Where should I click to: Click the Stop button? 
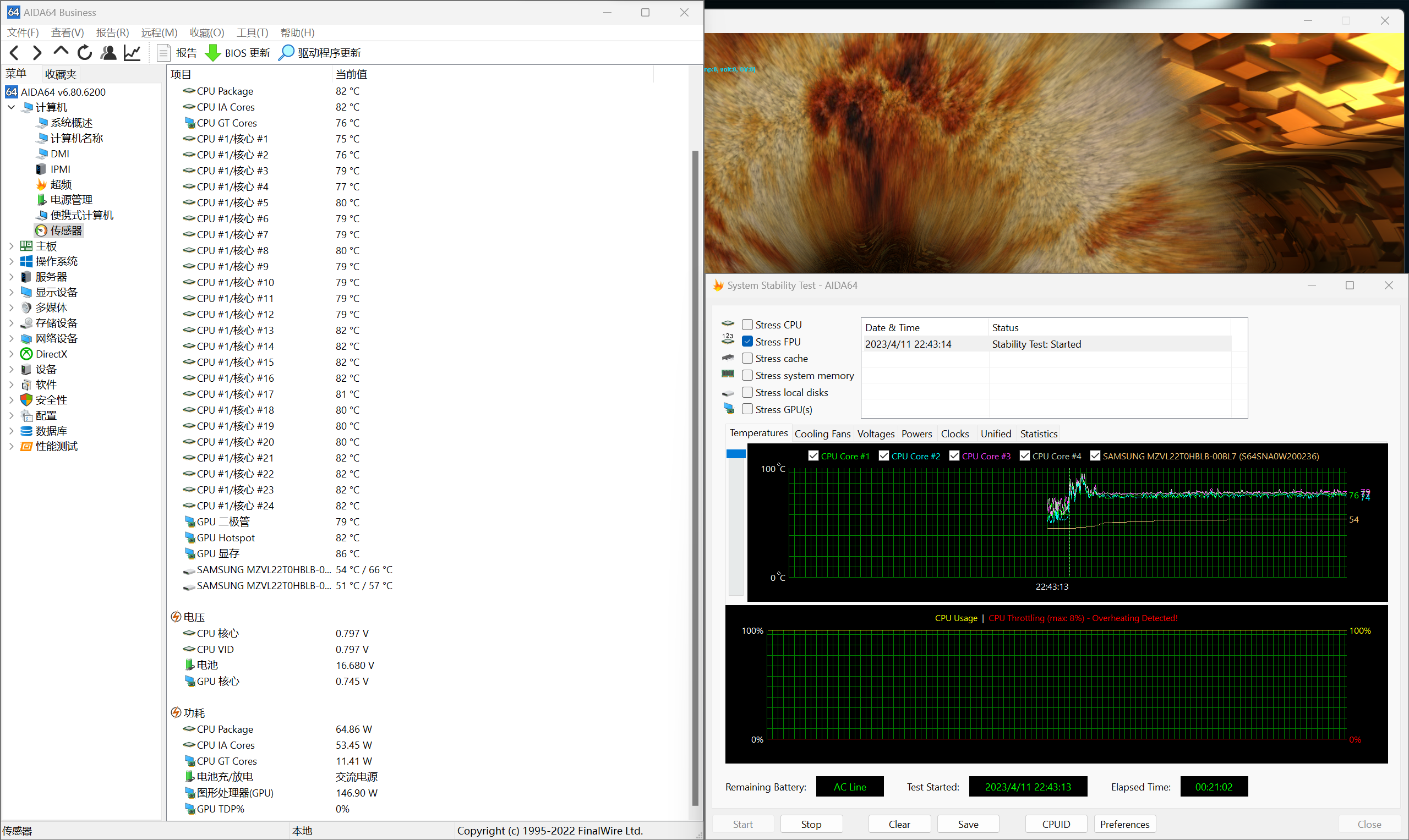coord(811,824)
